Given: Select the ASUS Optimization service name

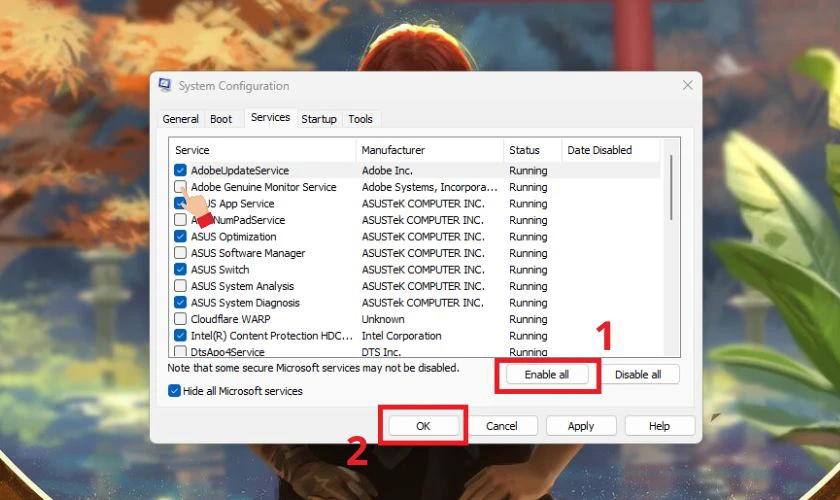Looking at the screenshot, I should coord(234,236).
